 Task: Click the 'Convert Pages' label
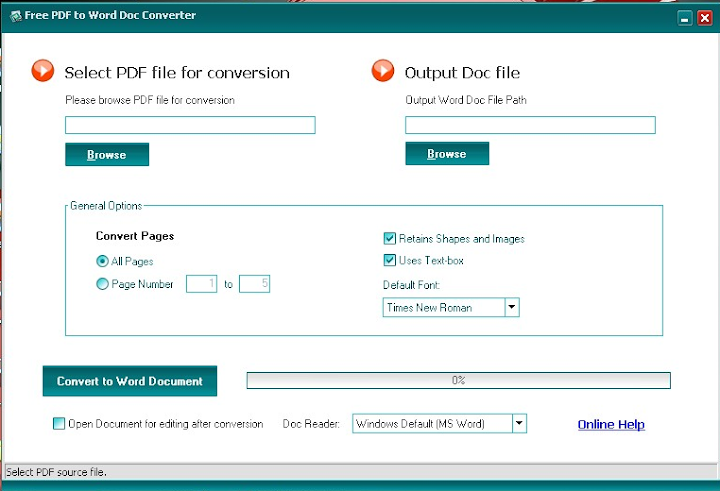pos(135,236)
